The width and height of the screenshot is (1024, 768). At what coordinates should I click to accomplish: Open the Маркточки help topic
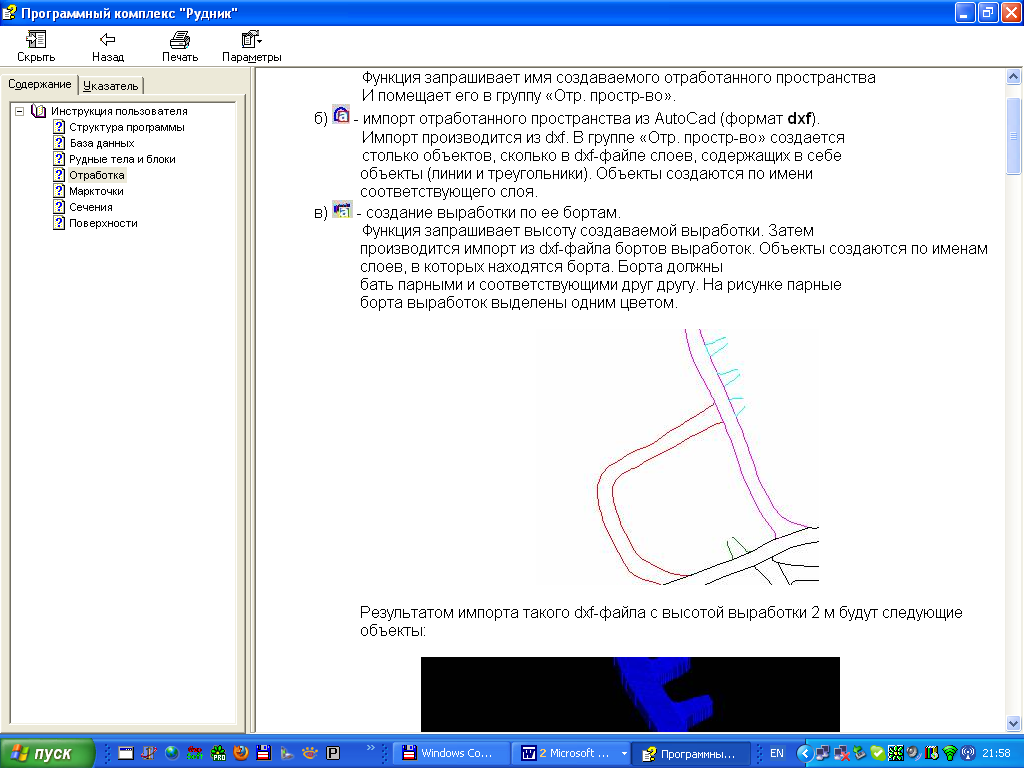click(96, 191)
